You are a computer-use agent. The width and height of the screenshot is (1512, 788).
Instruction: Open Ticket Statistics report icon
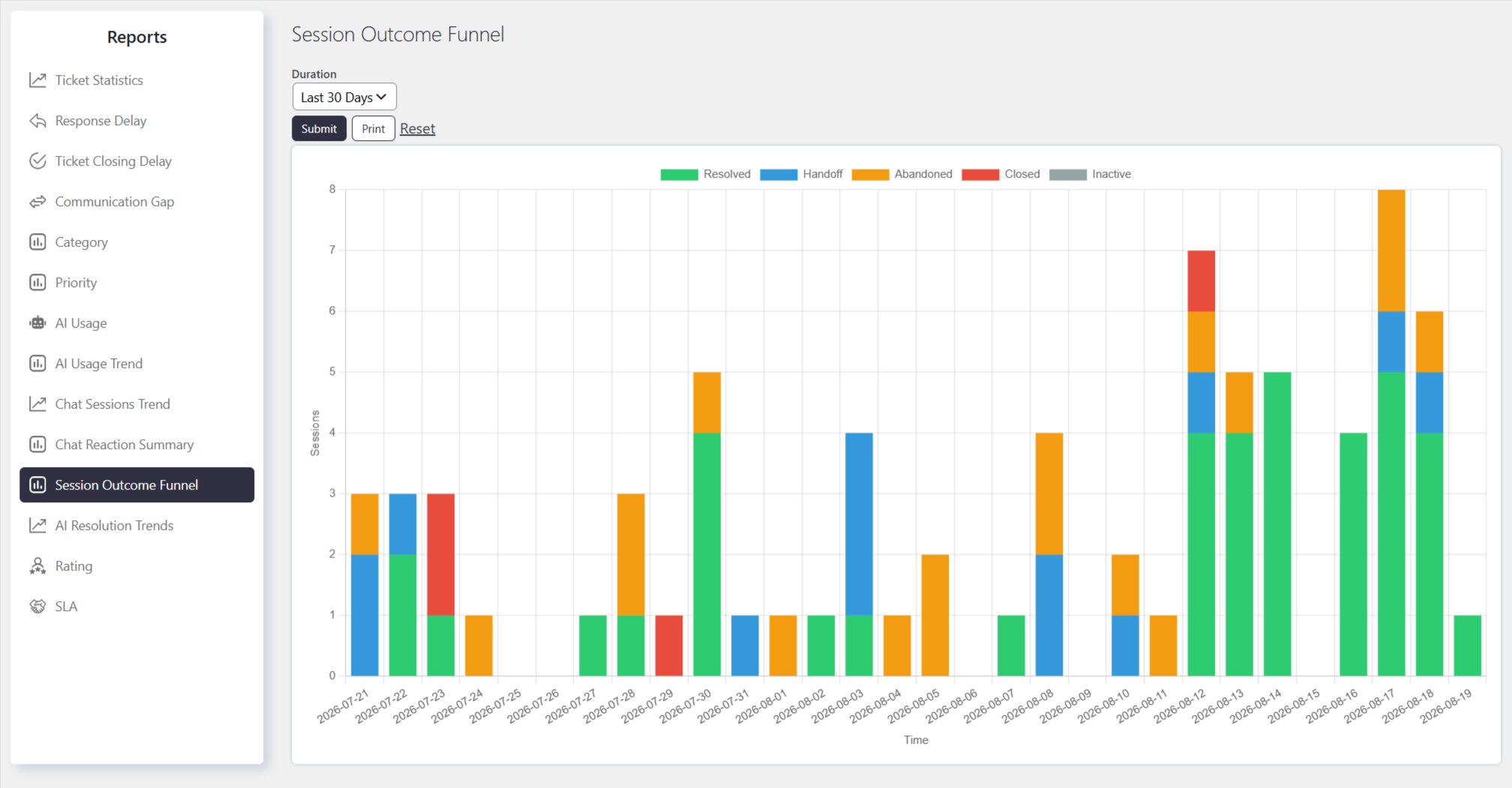(37, 80)
